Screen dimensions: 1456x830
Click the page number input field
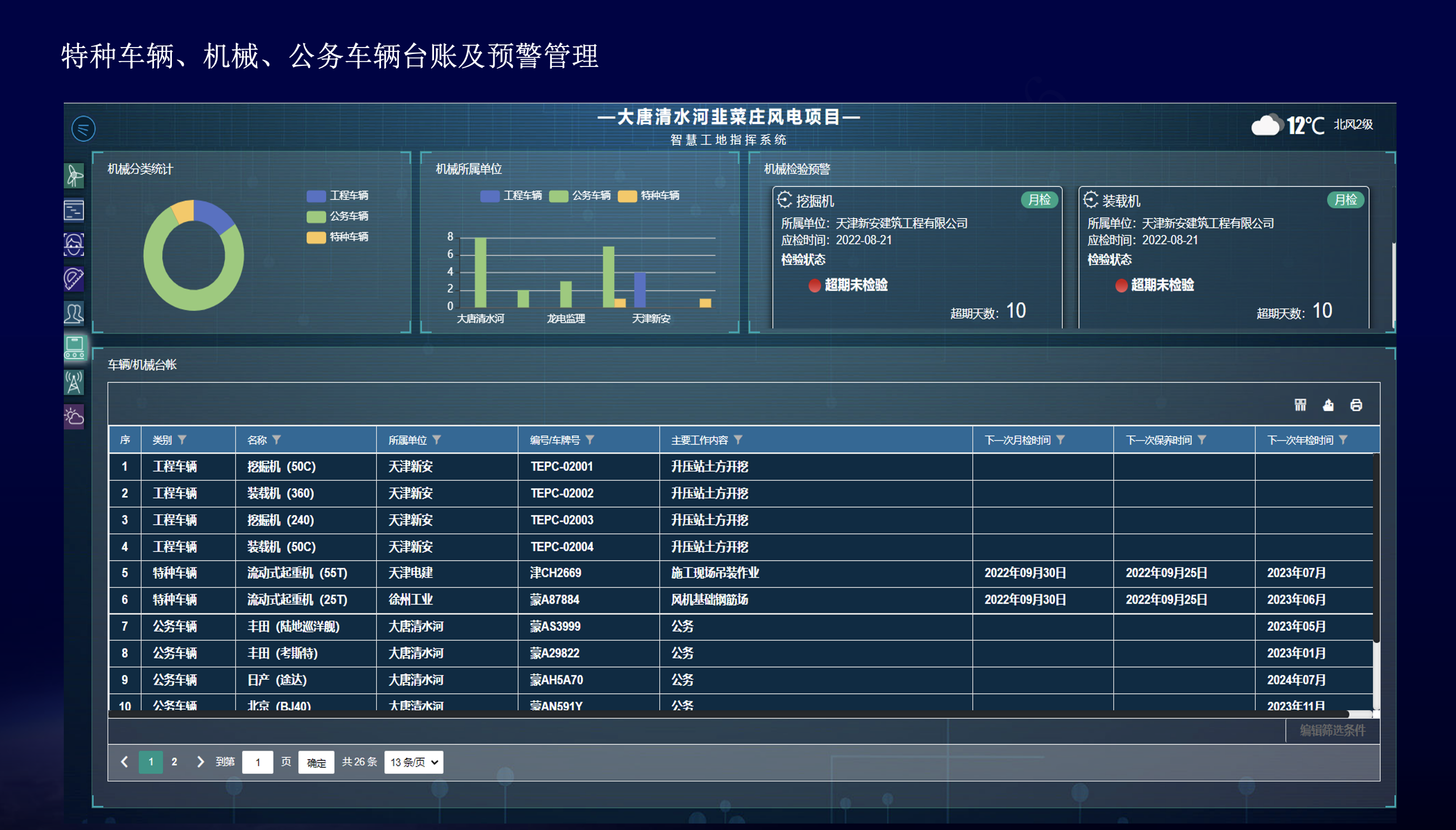click(258, 762)
